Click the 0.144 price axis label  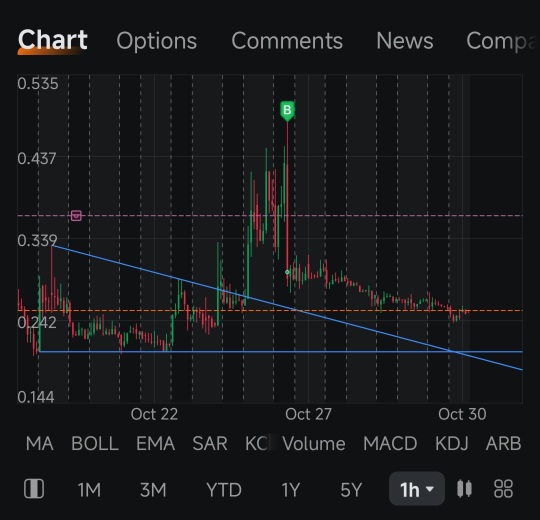36,397
